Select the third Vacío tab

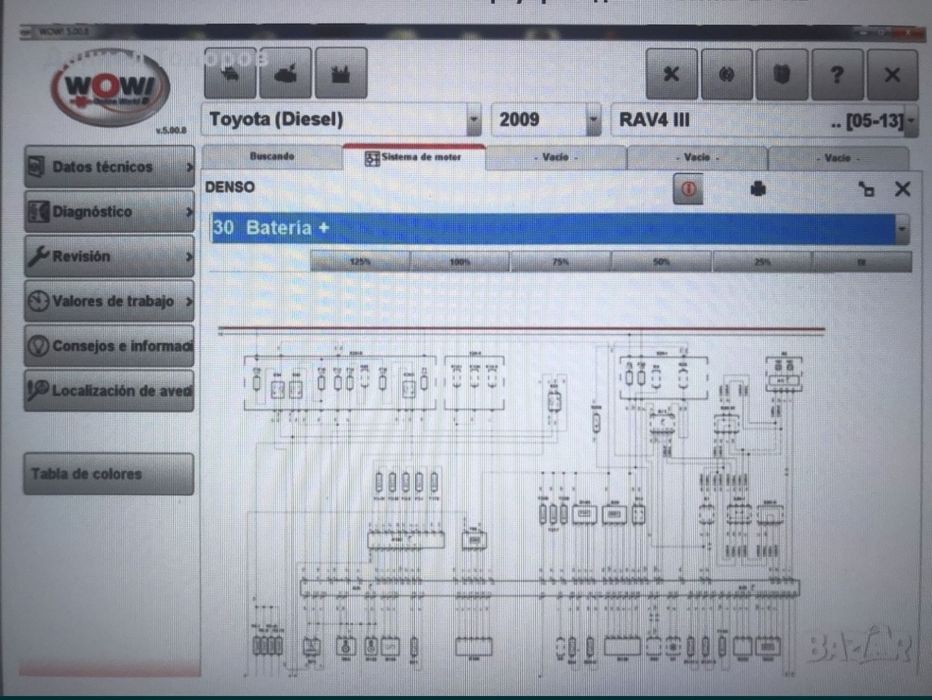(838, 158)
